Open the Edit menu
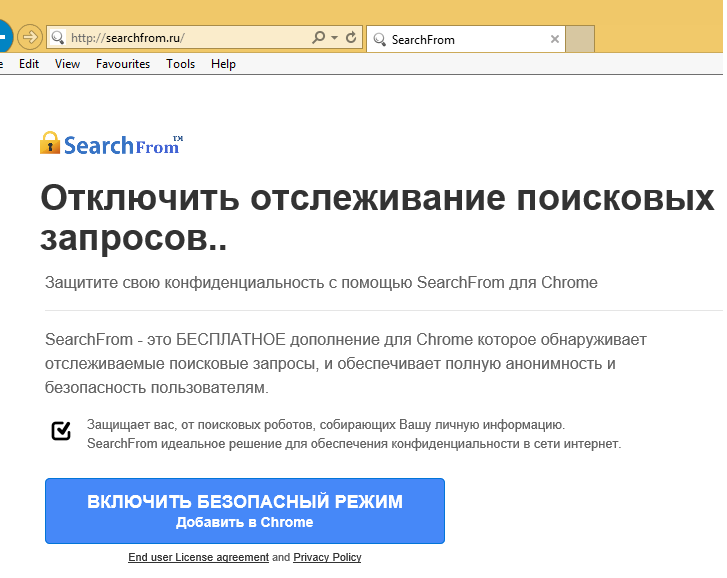 pyautogui.click(x=29, y=64)
